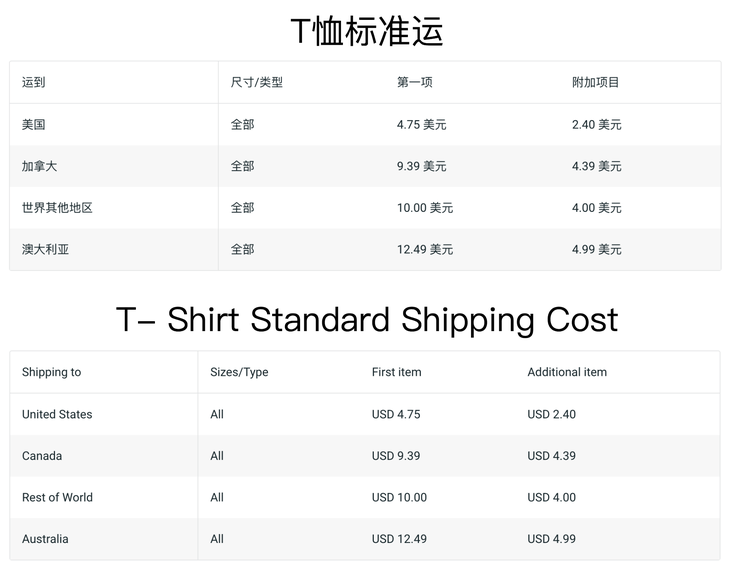Click the 'Sizes/Type' column header
Image resolution: width=734 pixels, height=572 pixels.
239,372
